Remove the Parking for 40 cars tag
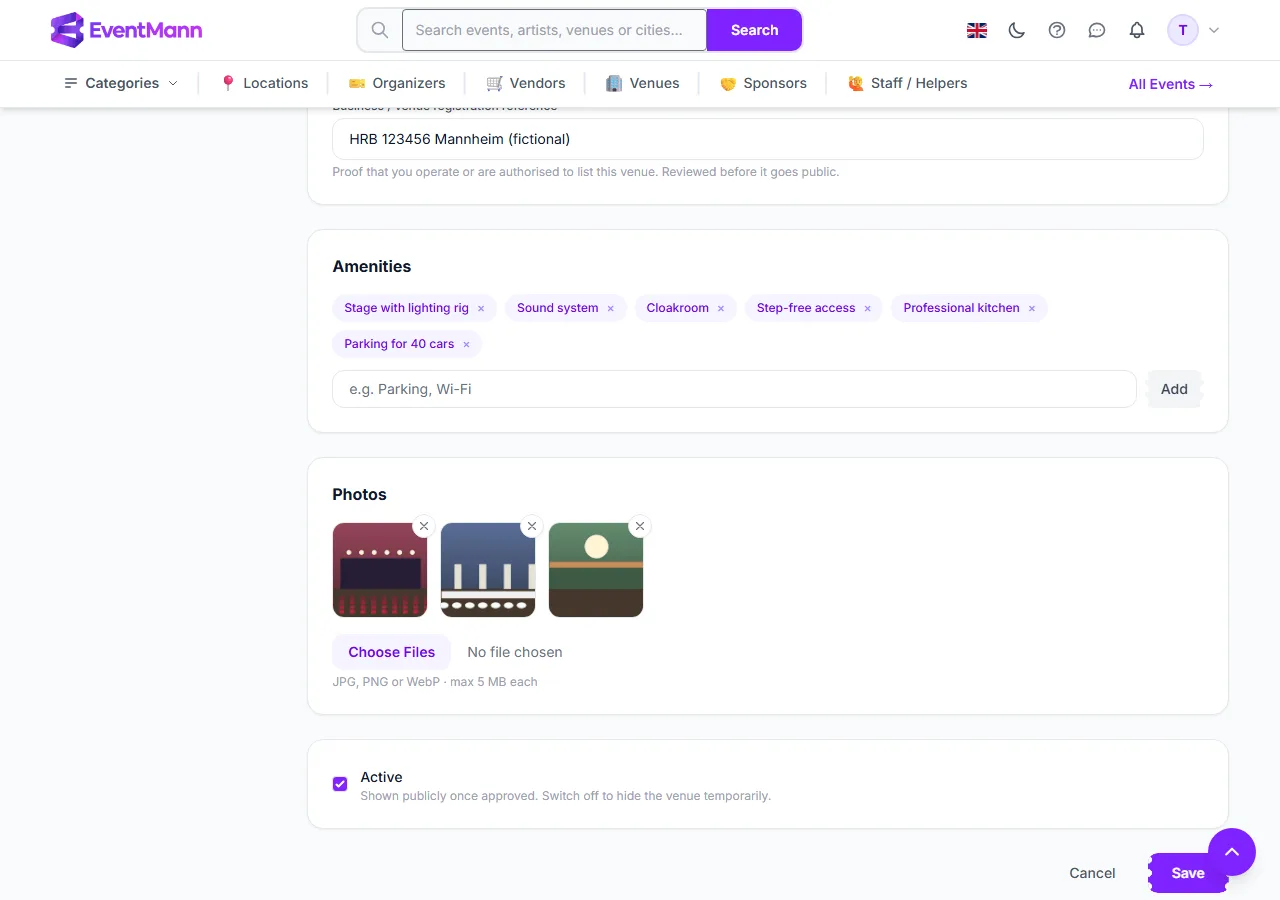 coord(466,345)
